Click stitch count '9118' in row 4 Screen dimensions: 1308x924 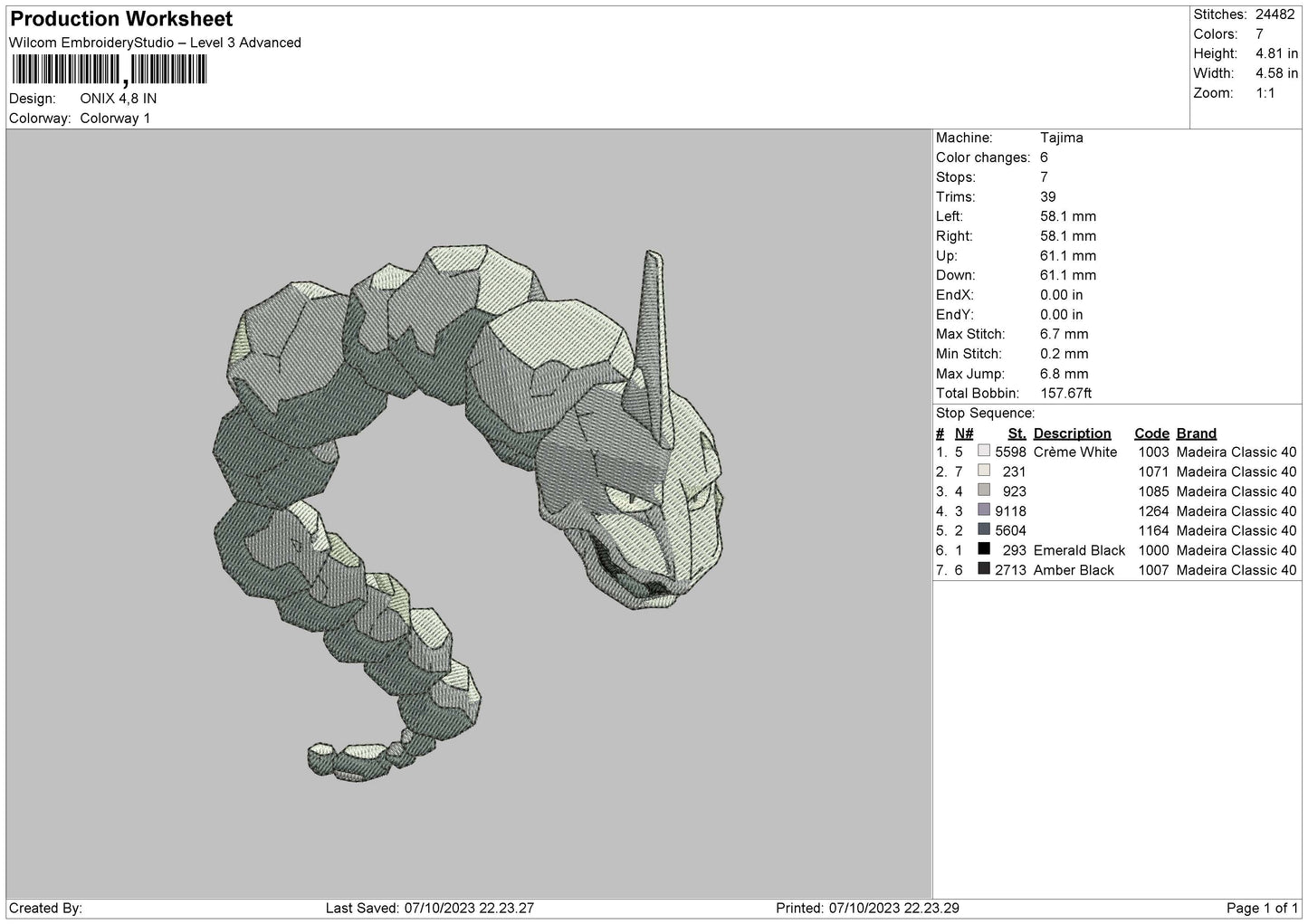(x=1010, y=511)
